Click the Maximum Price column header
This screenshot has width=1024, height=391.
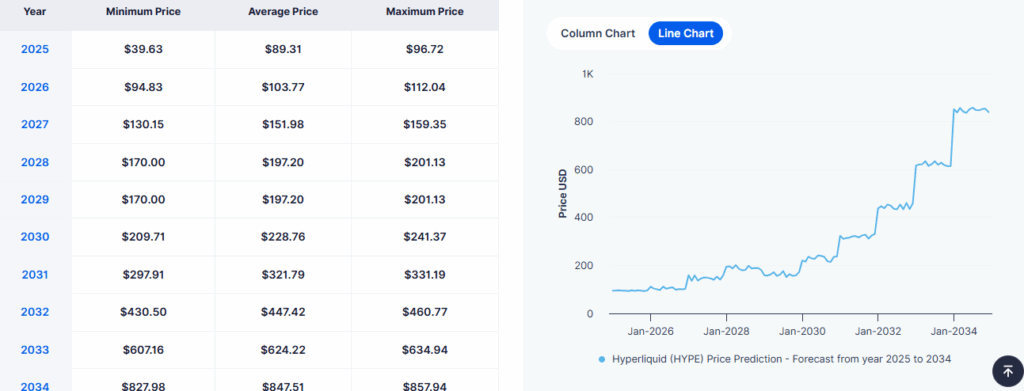[x=424, y=12]
